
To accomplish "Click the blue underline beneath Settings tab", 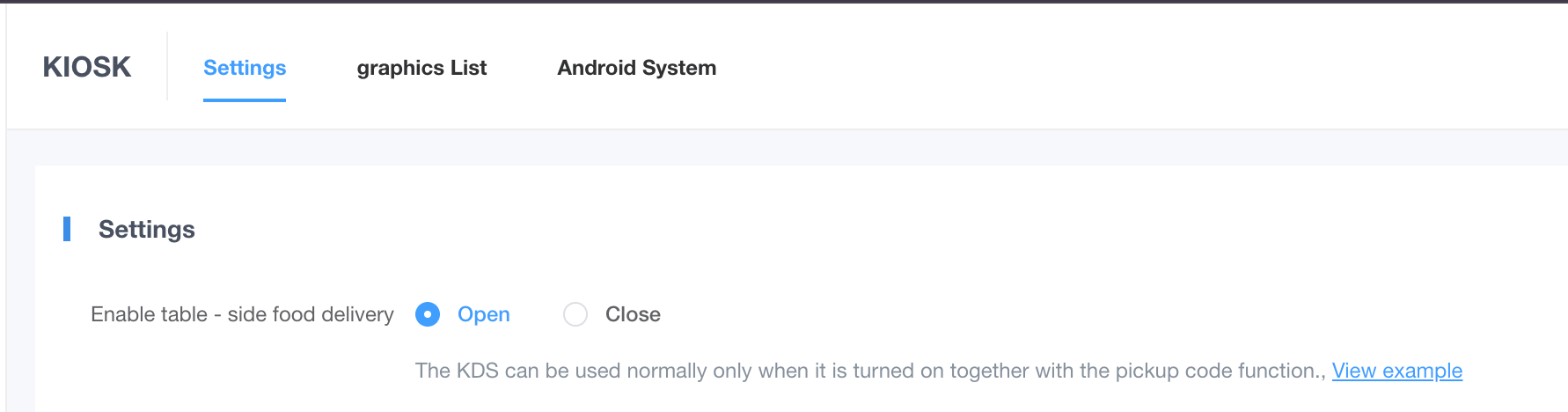I will (245, 100).
